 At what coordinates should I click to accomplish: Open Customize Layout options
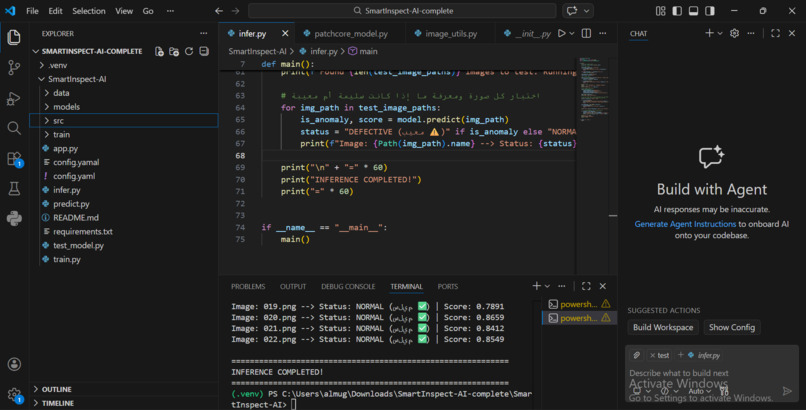tap(661, 11)
